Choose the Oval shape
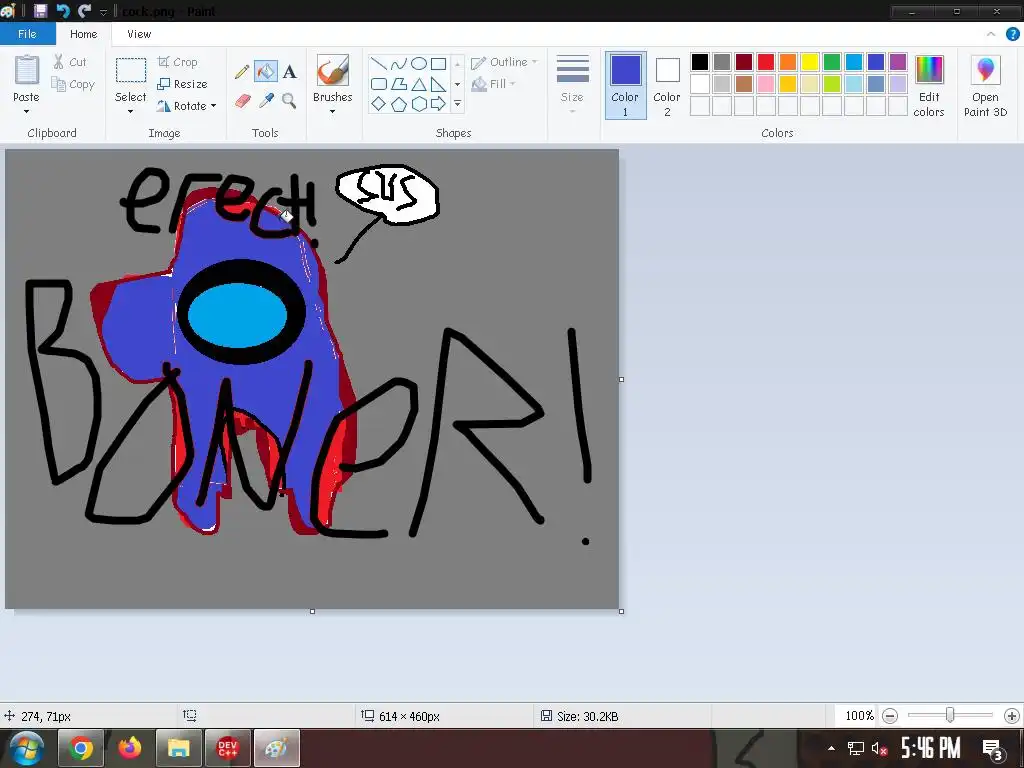The image size is (1024, 768). point(419,63)
